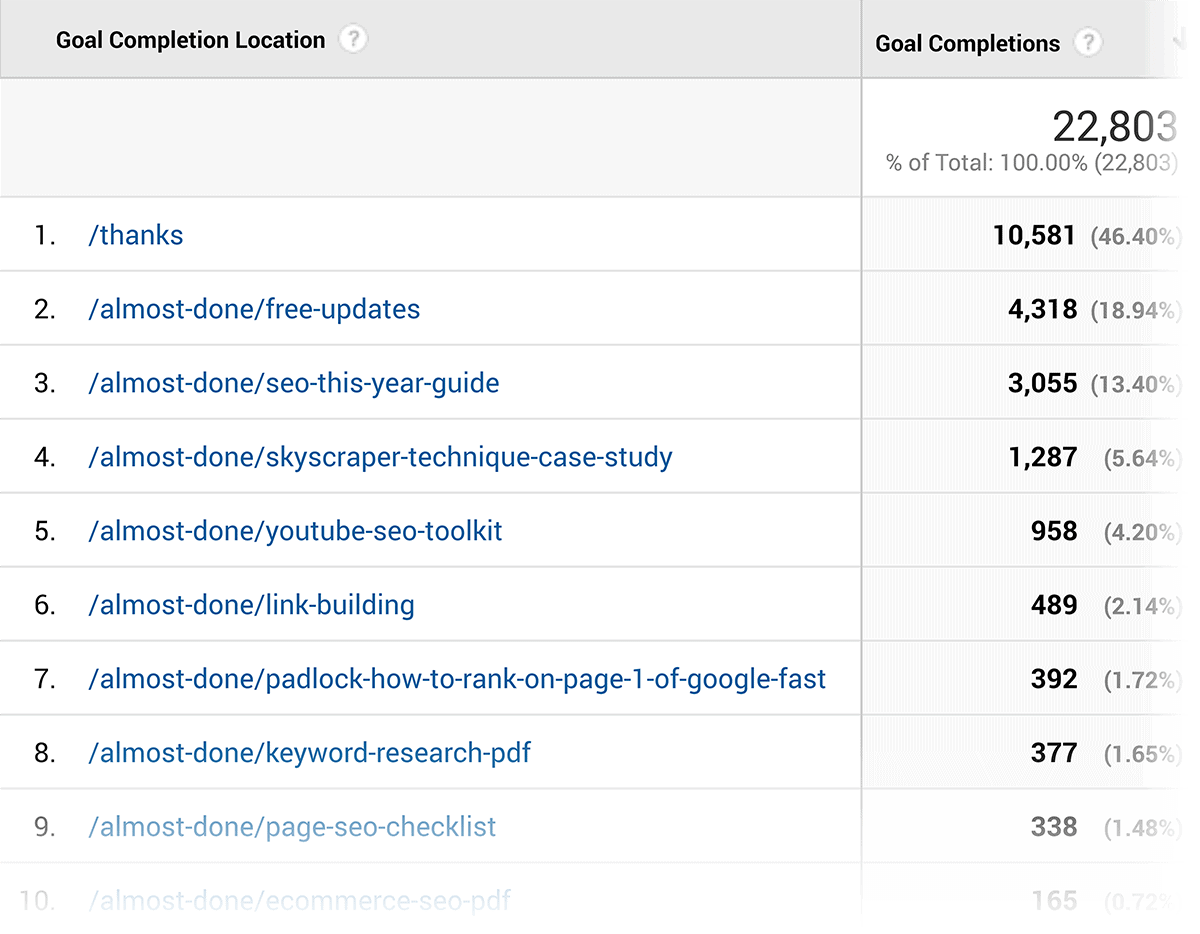The height and width of the screenshot is (934, 1200).
Task: Sort by Goal Completion Location column header
Action: (x=190, y=40)
